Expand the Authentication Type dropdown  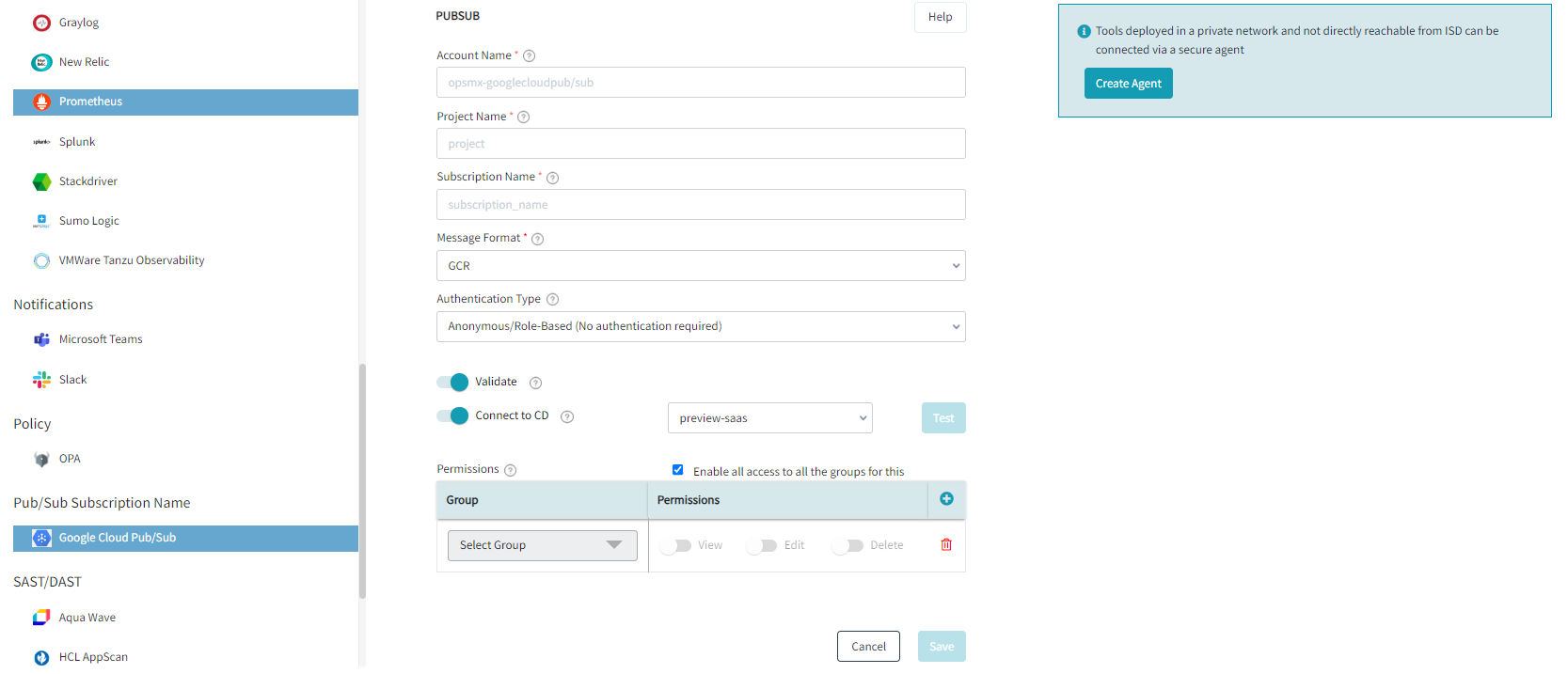701,327
